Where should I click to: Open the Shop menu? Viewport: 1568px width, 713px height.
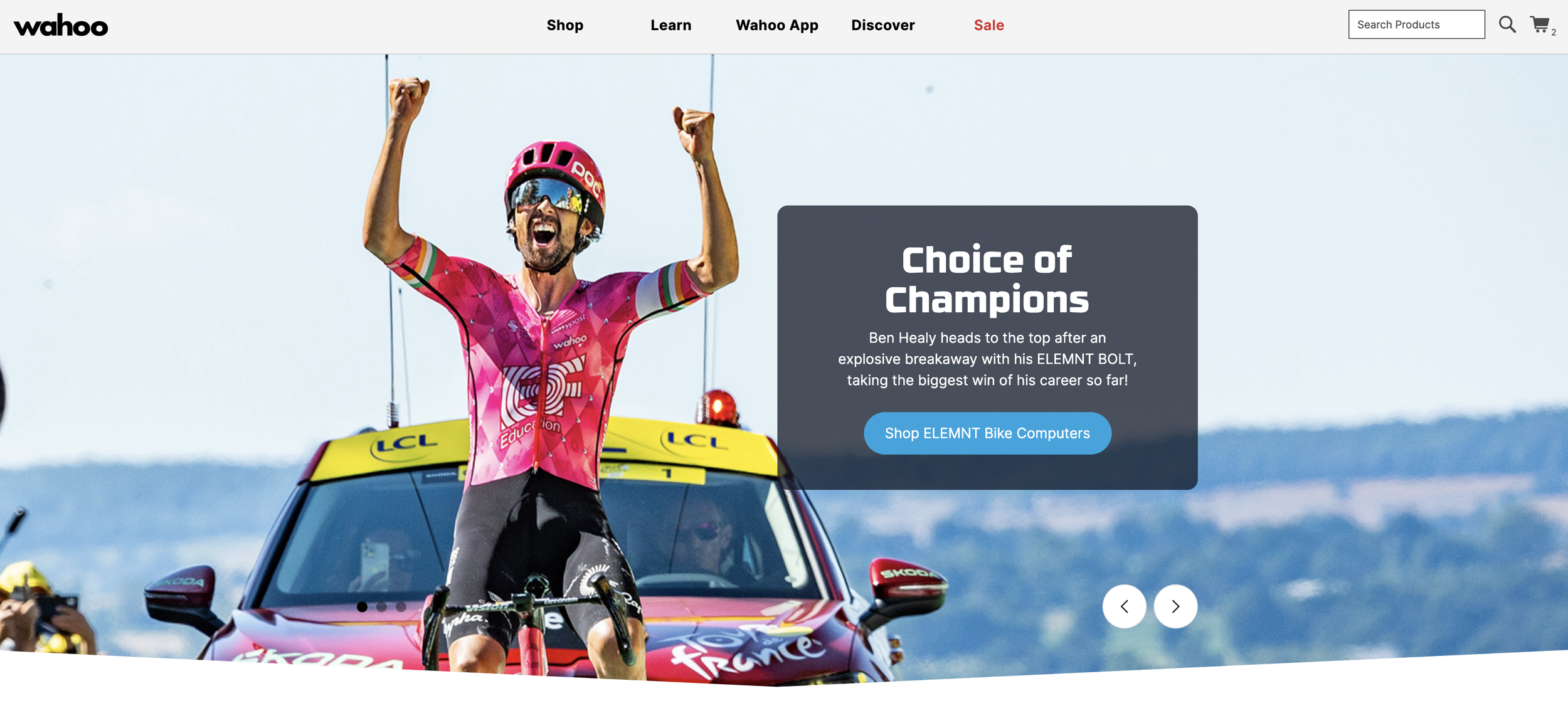point(565,25)
